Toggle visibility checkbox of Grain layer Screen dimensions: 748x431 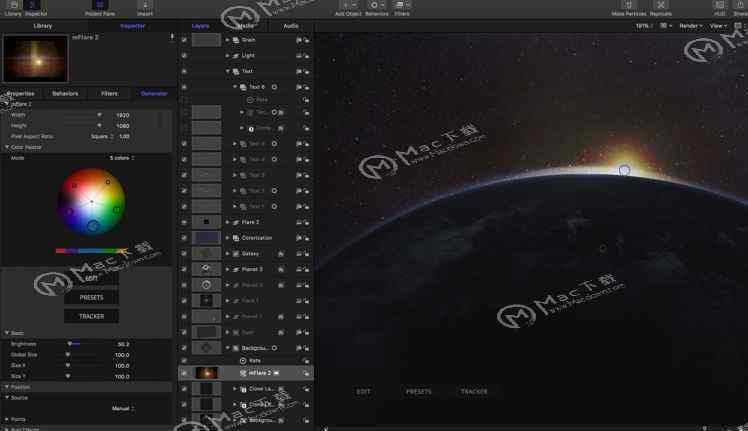tap(184, 40)
